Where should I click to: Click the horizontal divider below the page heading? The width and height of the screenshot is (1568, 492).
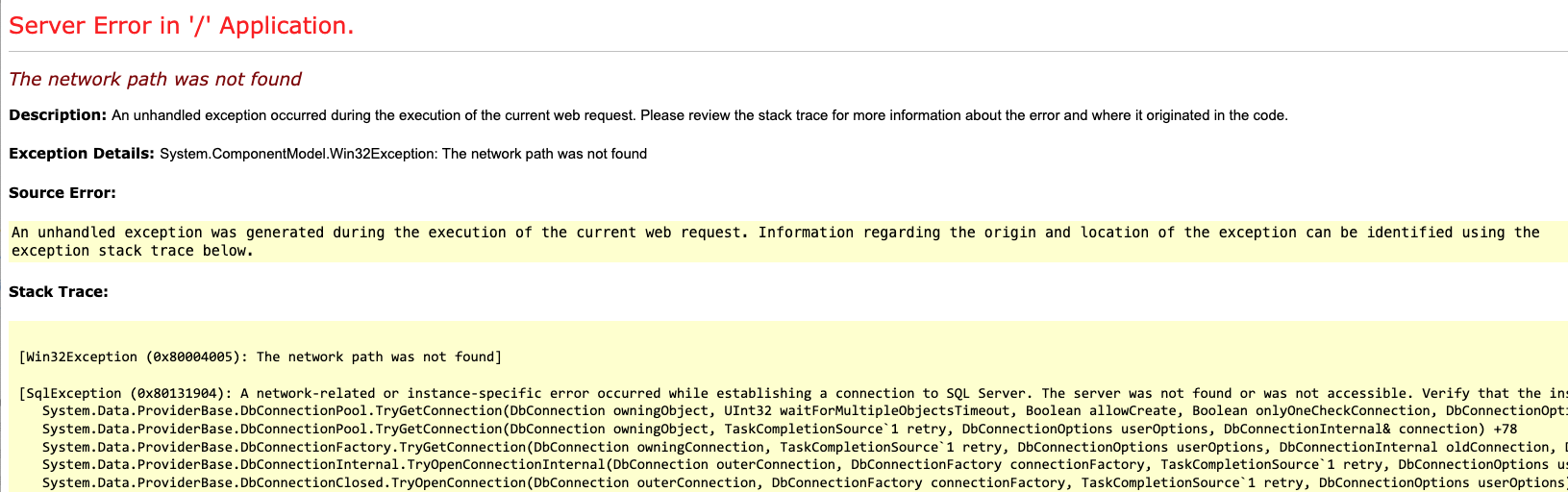[784, 51]
